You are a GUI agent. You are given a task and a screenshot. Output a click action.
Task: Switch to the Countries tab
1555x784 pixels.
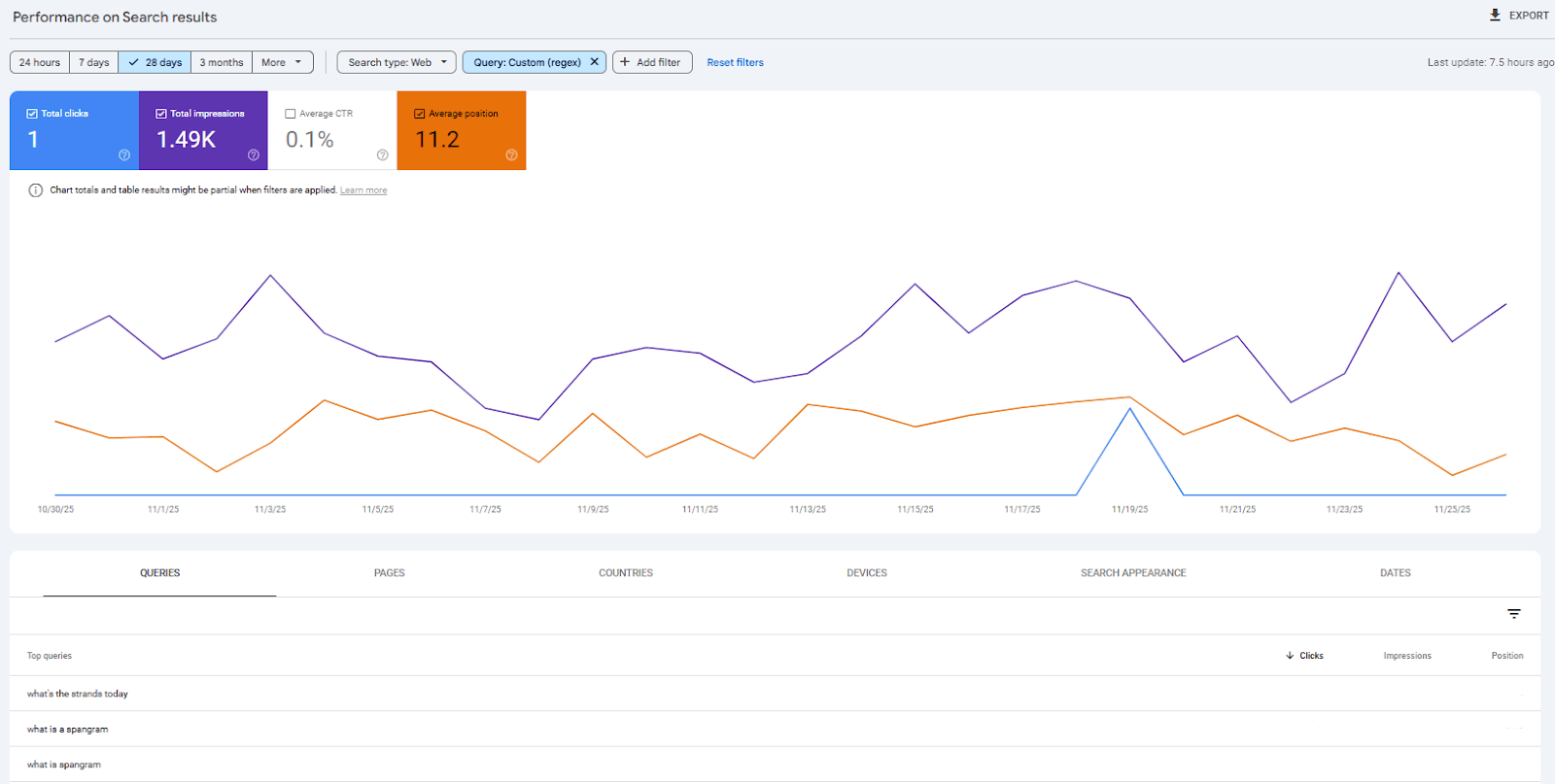tap(625, 573)
